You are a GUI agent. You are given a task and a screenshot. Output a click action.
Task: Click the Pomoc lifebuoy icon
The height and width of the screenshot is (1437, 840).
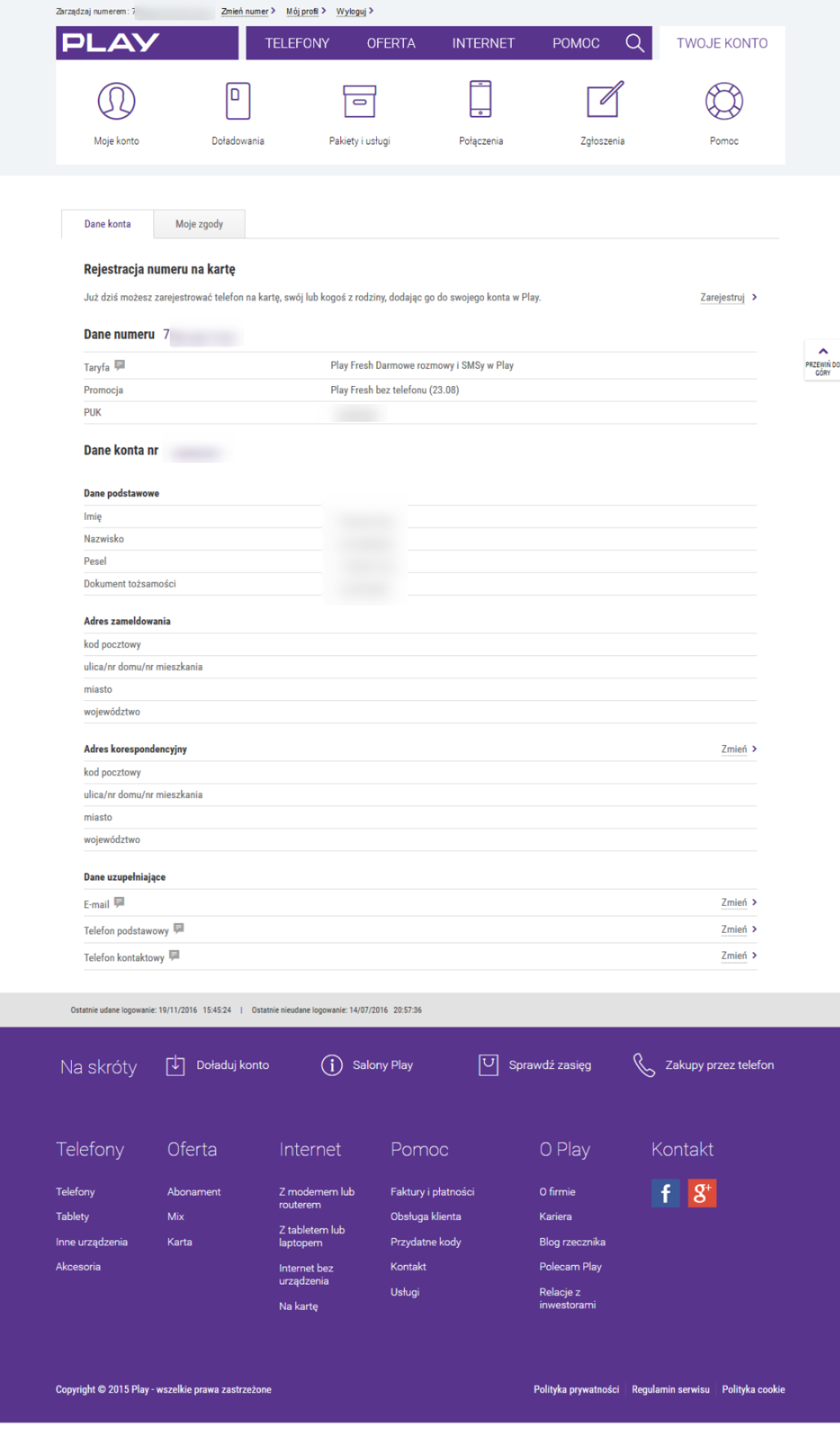click(723, 101)
